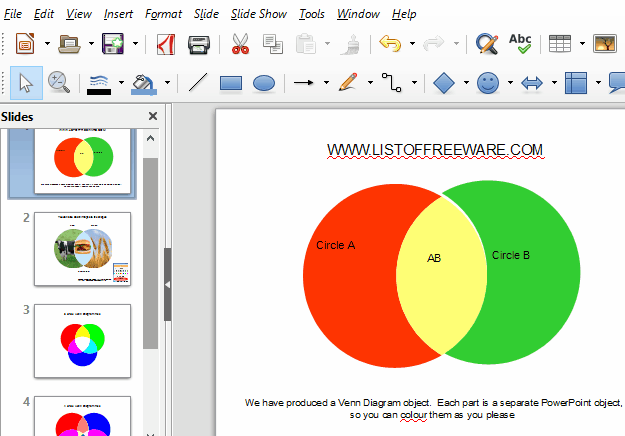The height and width of the screenshot is (436, 625).
Task: Open the Insert menu
Action: coord(118,14)
